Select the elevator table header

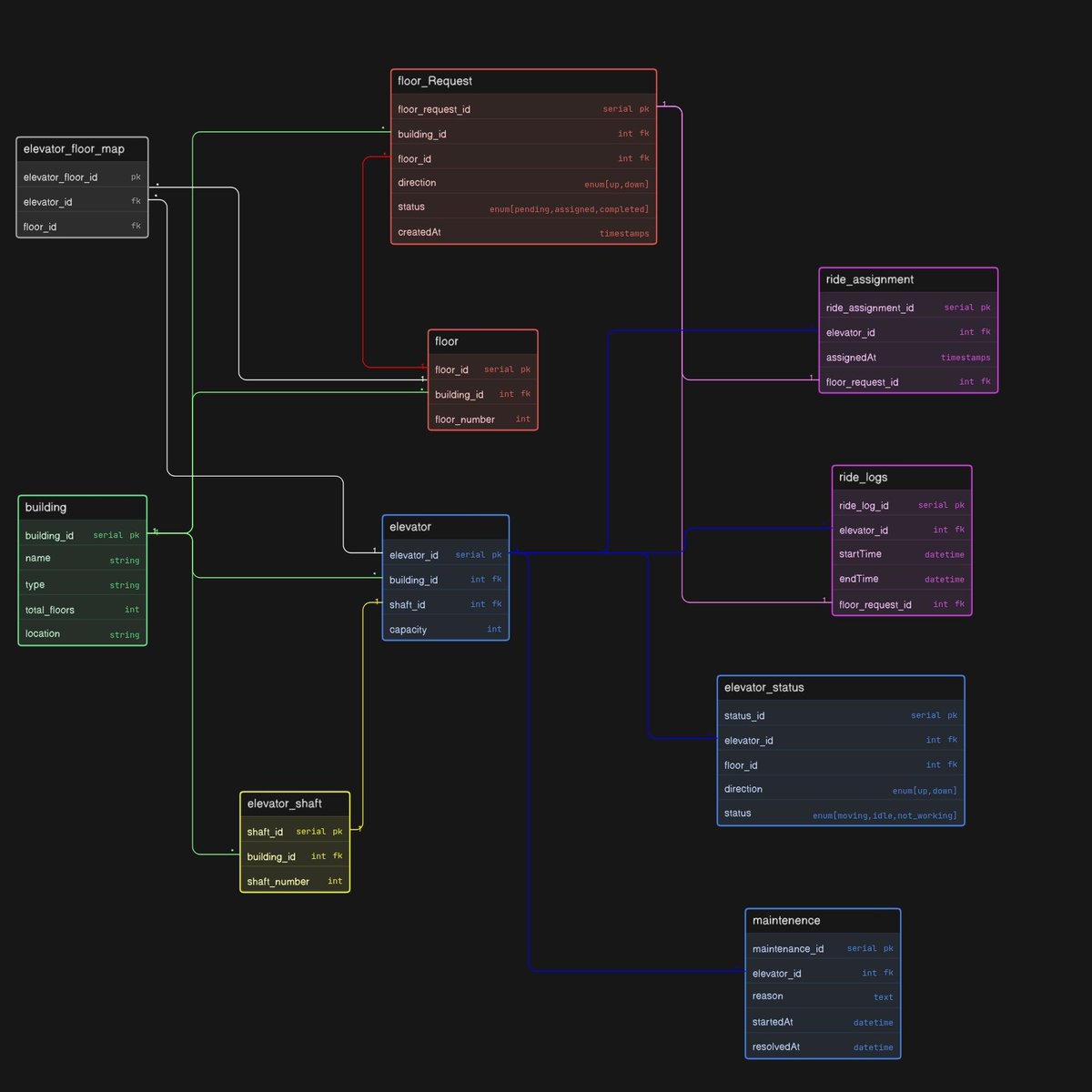pos(446,527)
